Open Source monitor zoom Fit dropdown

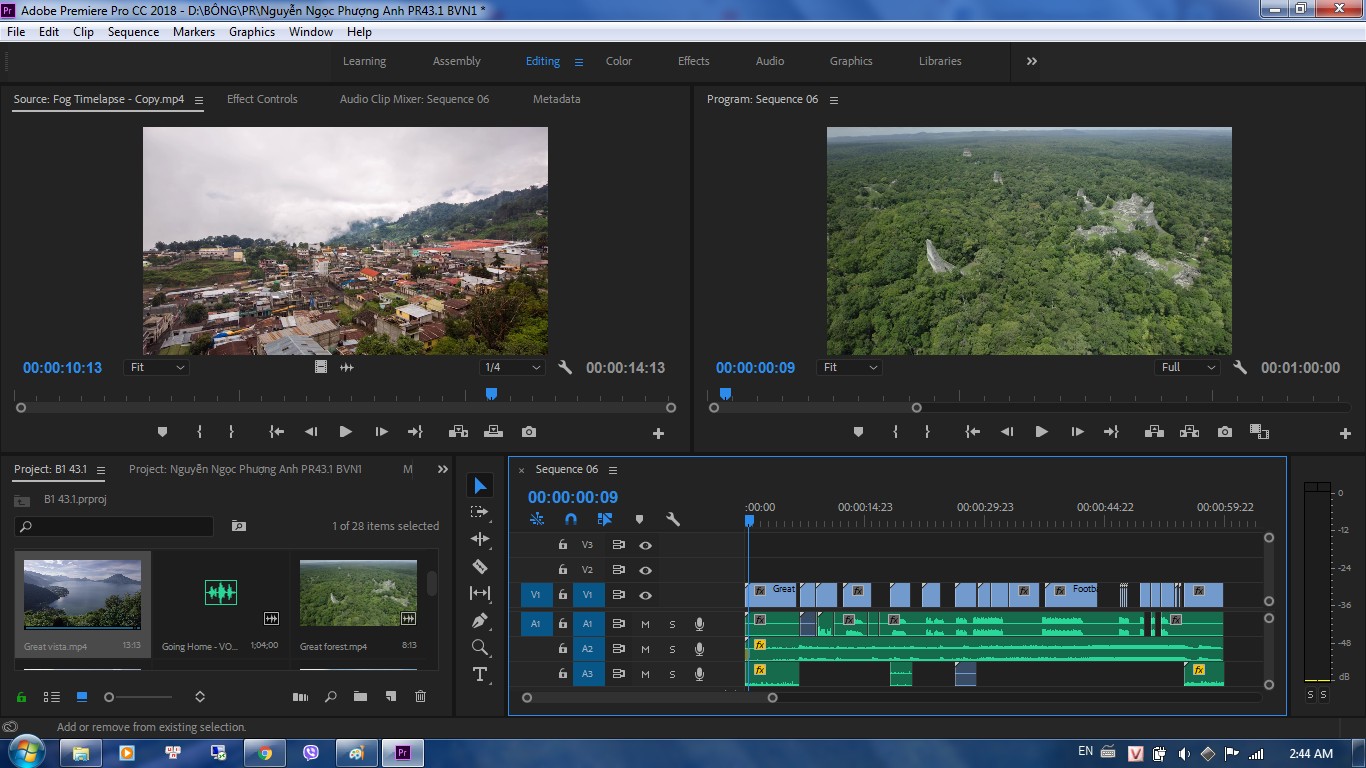tap(156, 367)
